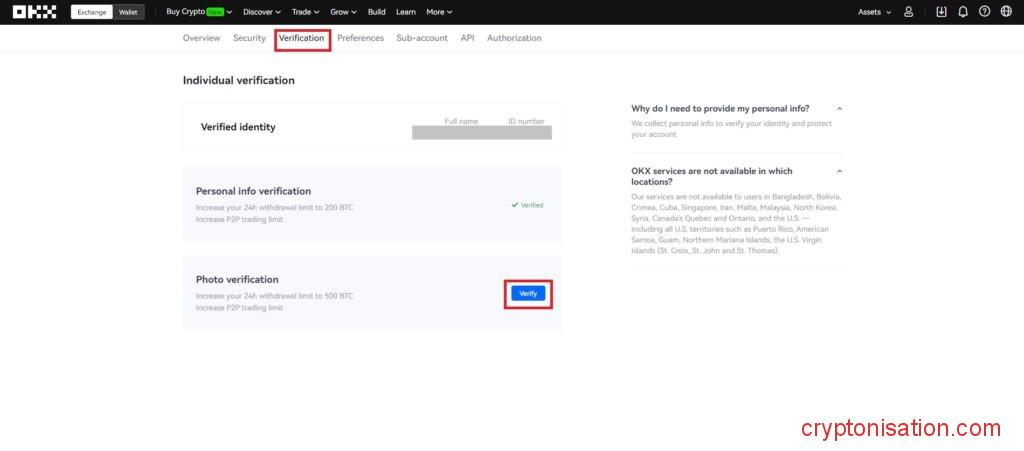Click the download app icon
The height and width of the screenshot is (451, 1024).
coord(941,12)
